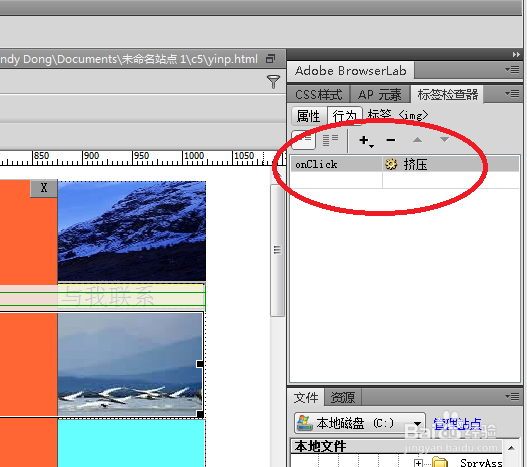
Task: Click the 850 mark on the horizontal ruler
Action: pos(41,156)
